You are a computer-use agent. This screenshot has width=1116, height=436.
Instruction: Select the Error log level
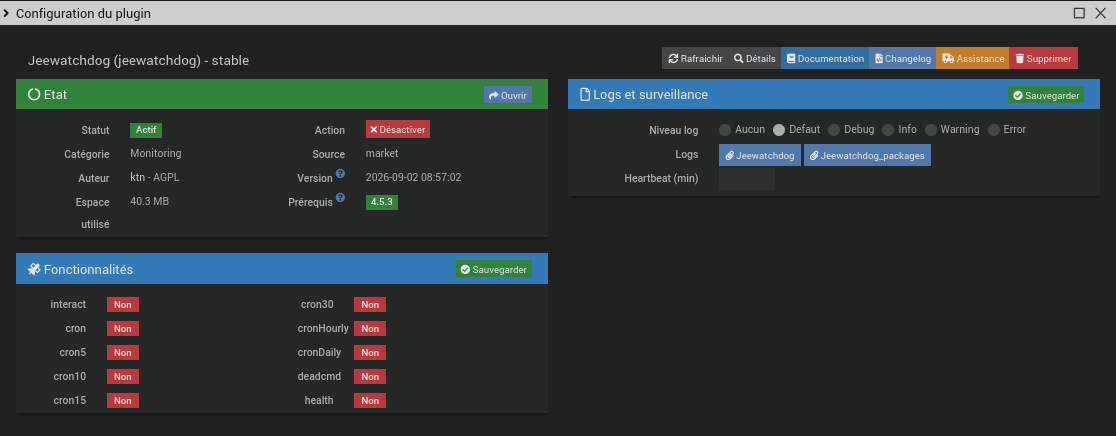[994, 129]
